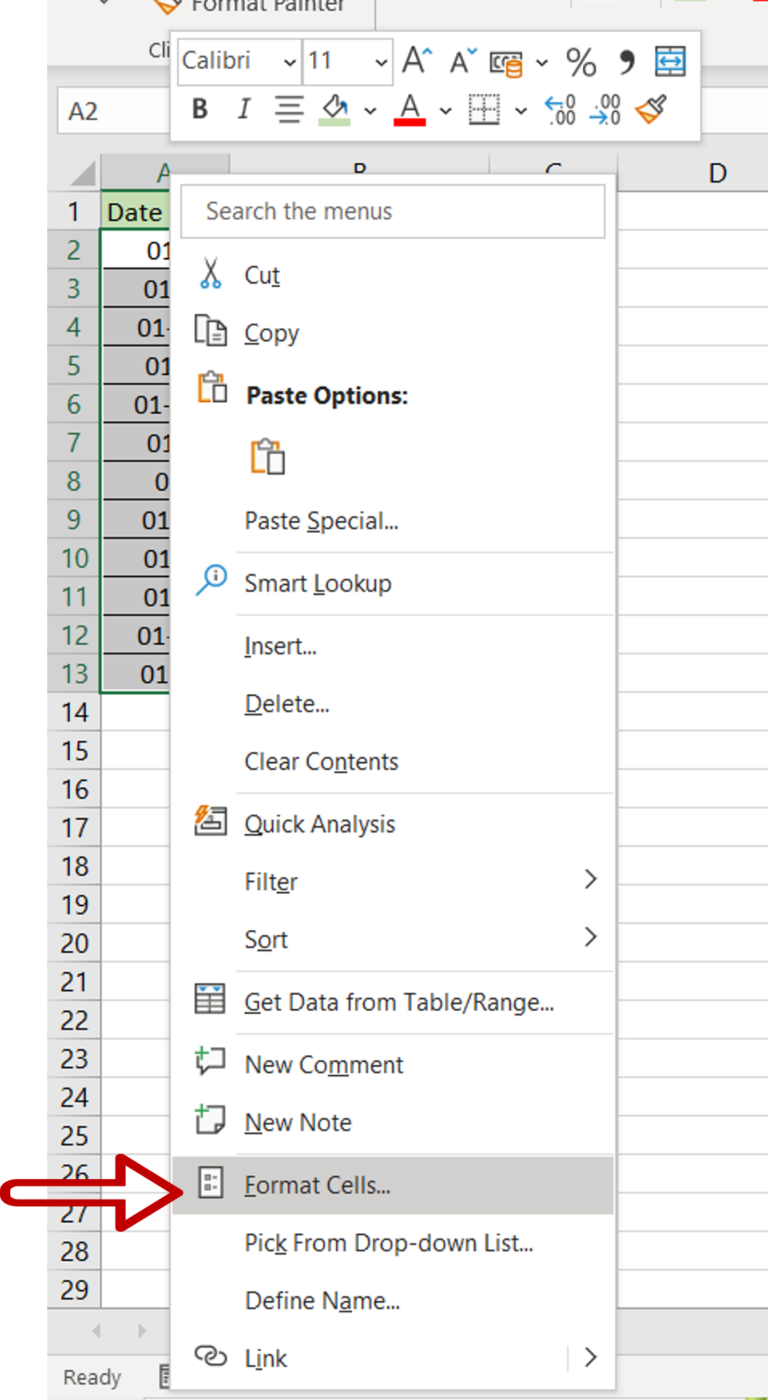Screen dimensions: 768x1400
Task: Toggle bold formatting on the mini toolbar
Action: [x=199, y=110]
